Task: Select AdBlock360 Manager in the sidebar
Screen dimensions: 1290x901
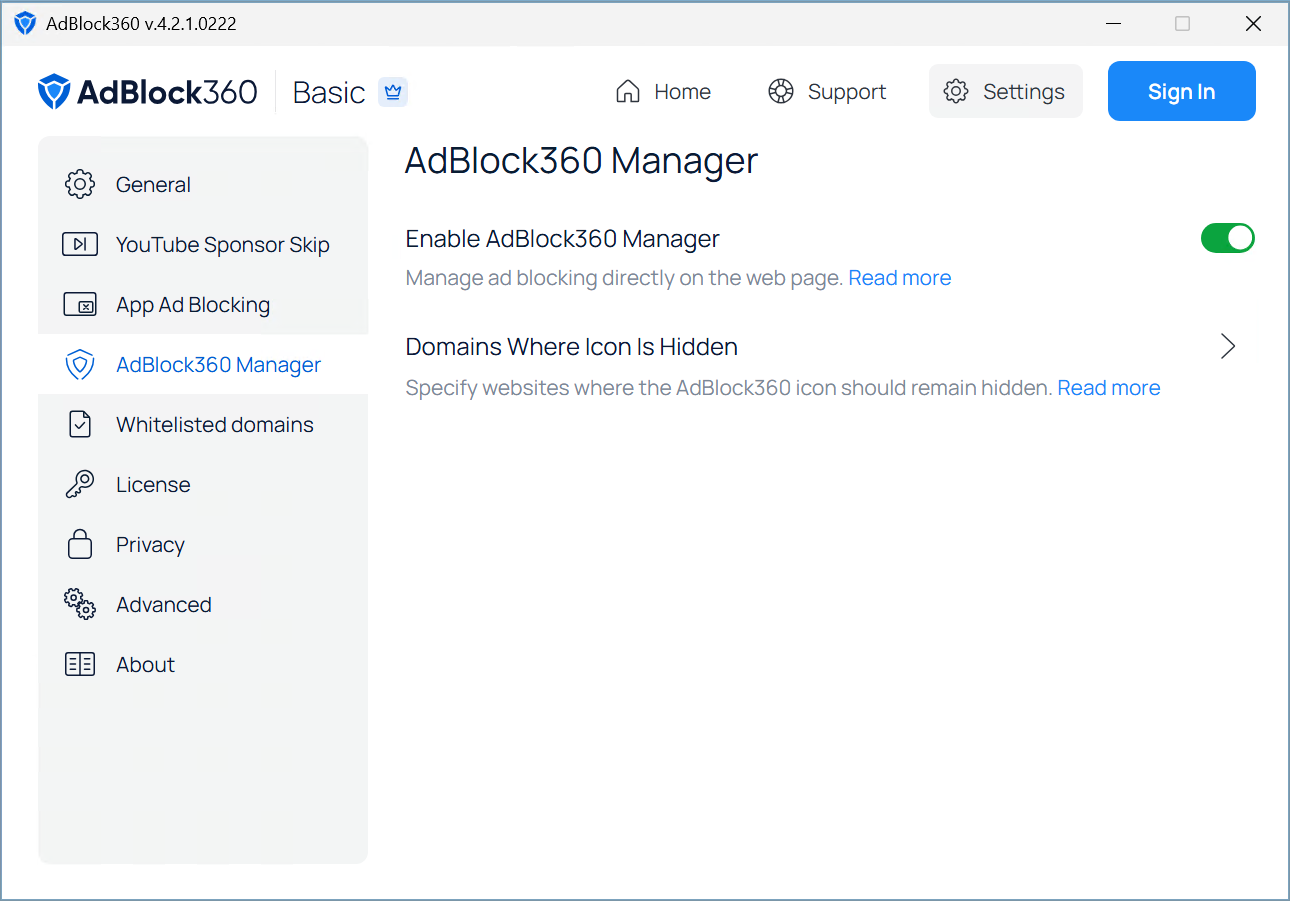Action: [203, 364]
